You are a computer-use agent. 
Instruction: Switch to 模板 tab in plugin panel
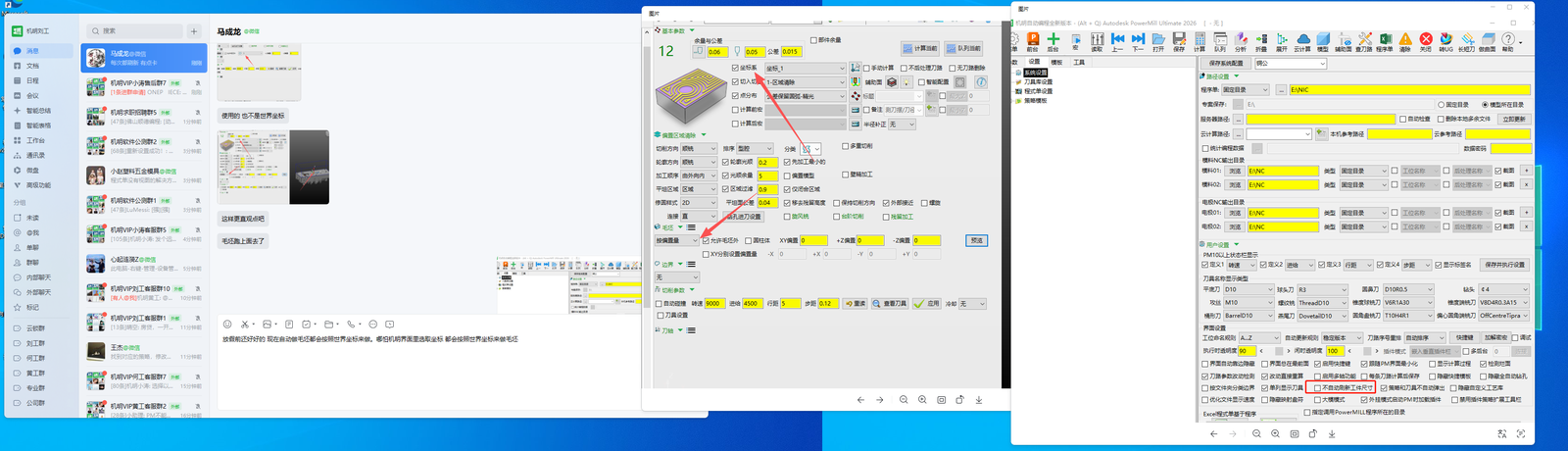[x=1056, y=62]
